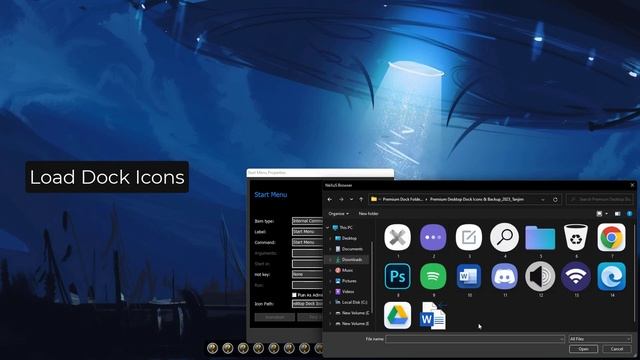Select the blue folder icon file
Screen dimensions: 640x360
click(540, 238)
